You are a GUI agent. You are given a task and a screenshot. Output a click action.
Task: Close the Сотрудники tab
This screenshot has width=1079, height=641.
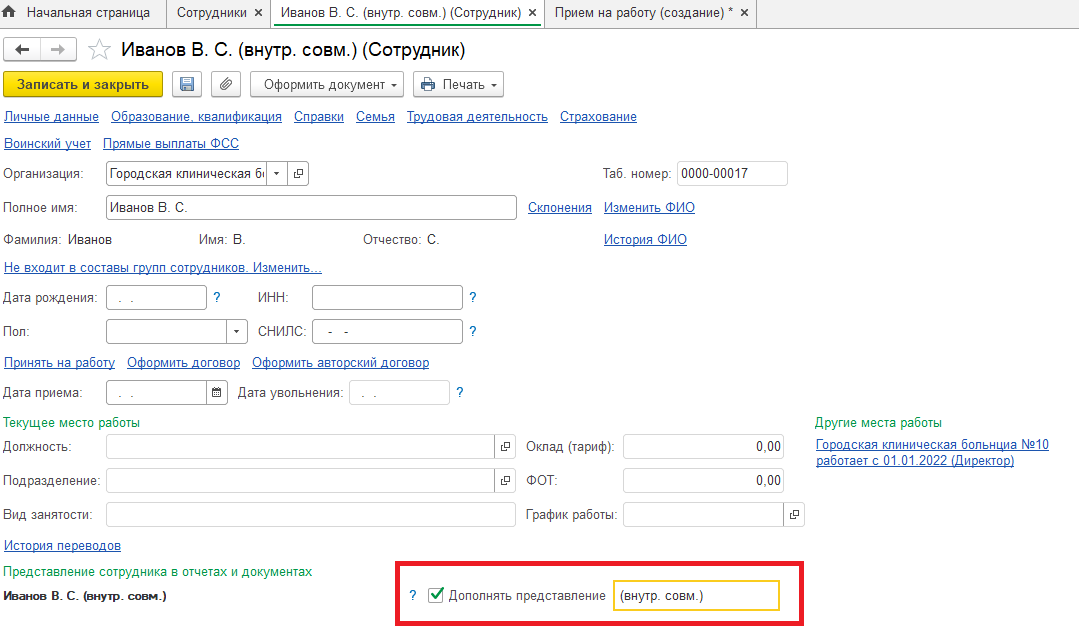pos(258,12)
